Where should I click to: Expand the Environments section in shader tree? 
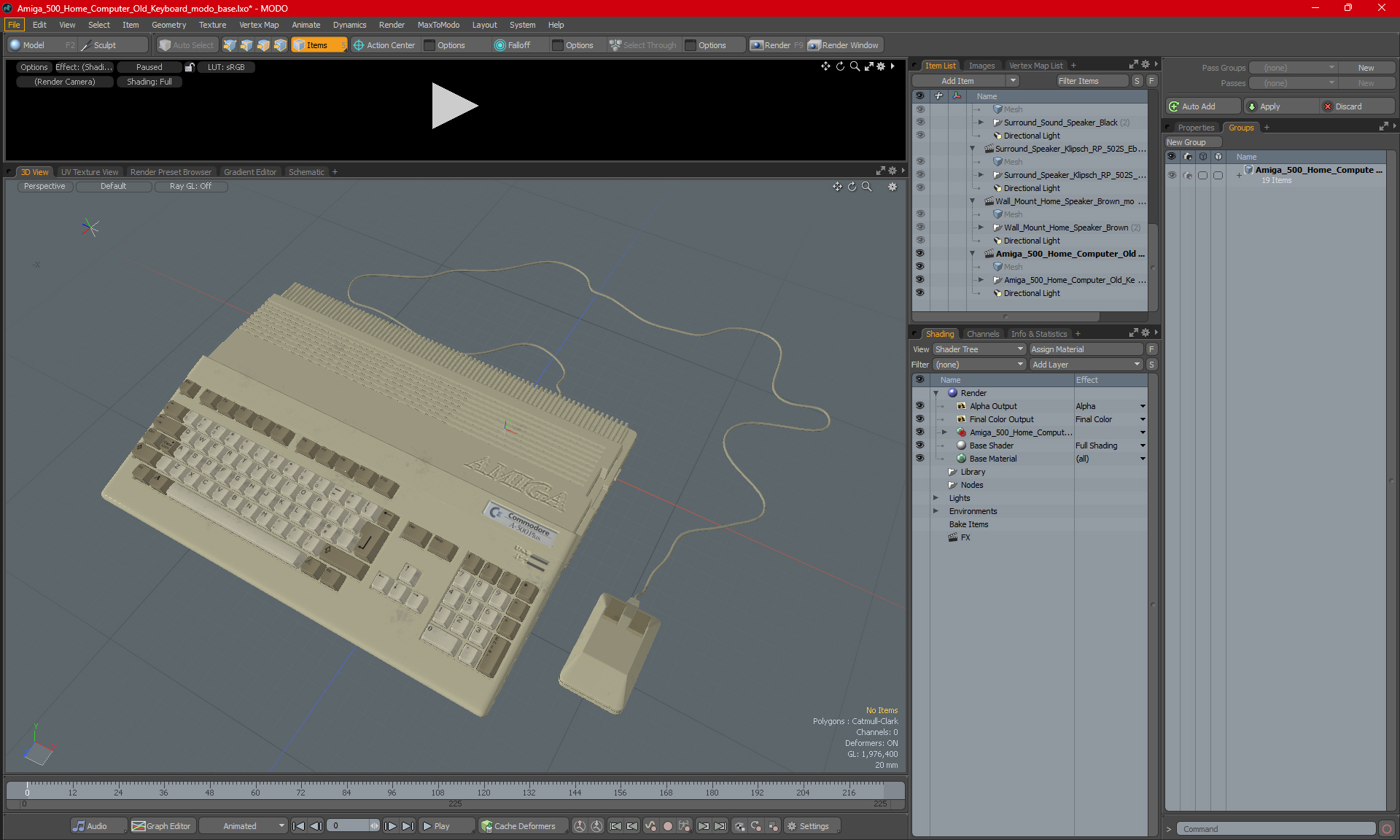click(x=935, y=511)
